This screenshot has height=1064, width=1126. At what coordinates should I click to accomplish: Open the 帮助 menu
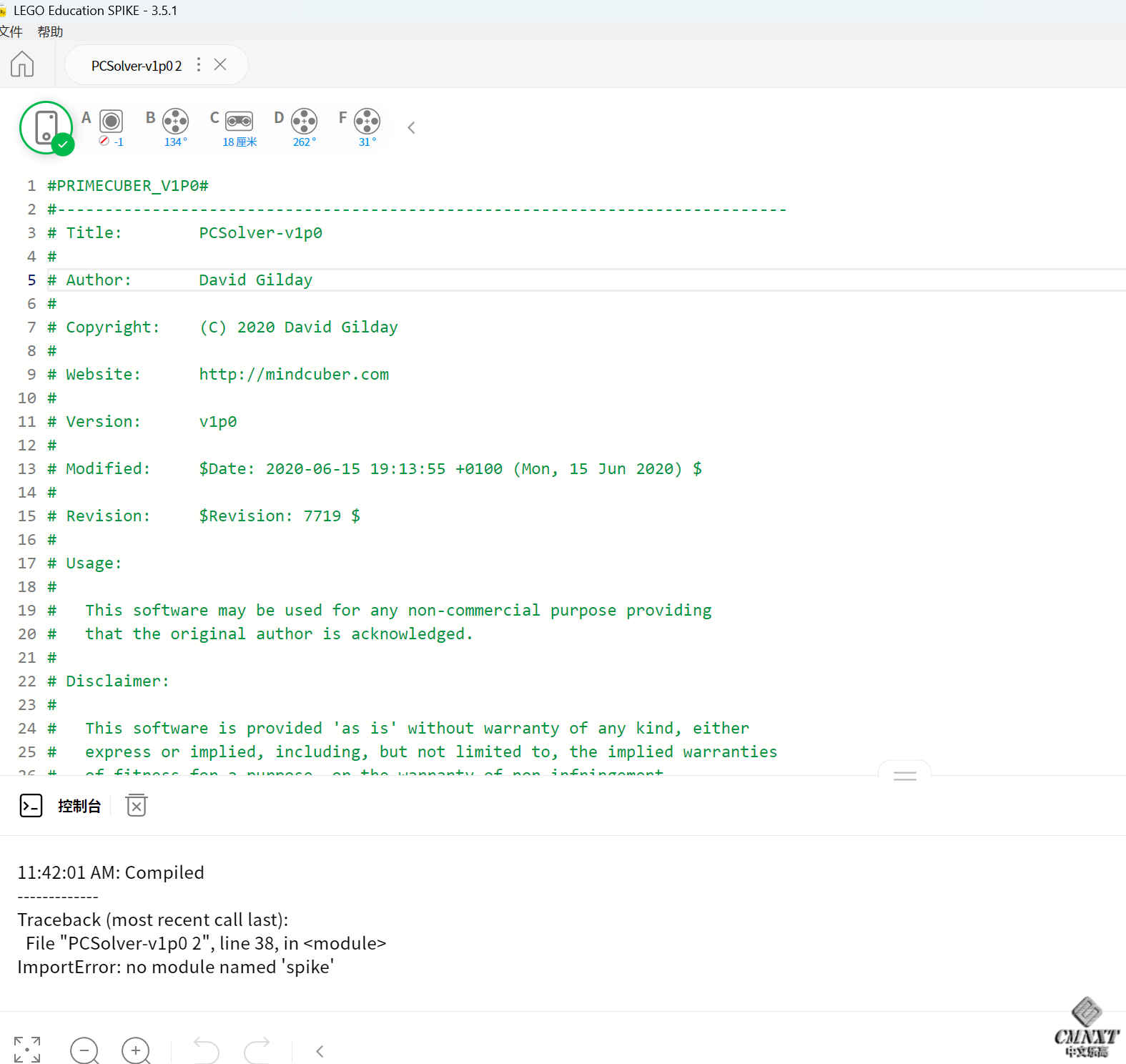(50, 31)
